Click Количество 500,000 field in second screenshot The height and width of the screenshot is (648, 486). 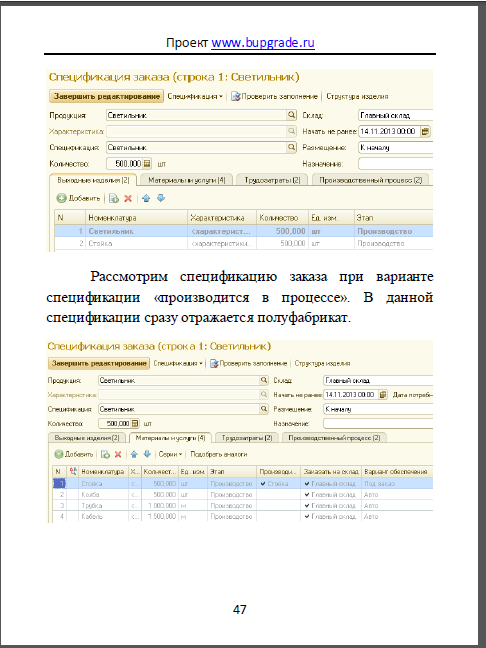click(x=114, y=424)
